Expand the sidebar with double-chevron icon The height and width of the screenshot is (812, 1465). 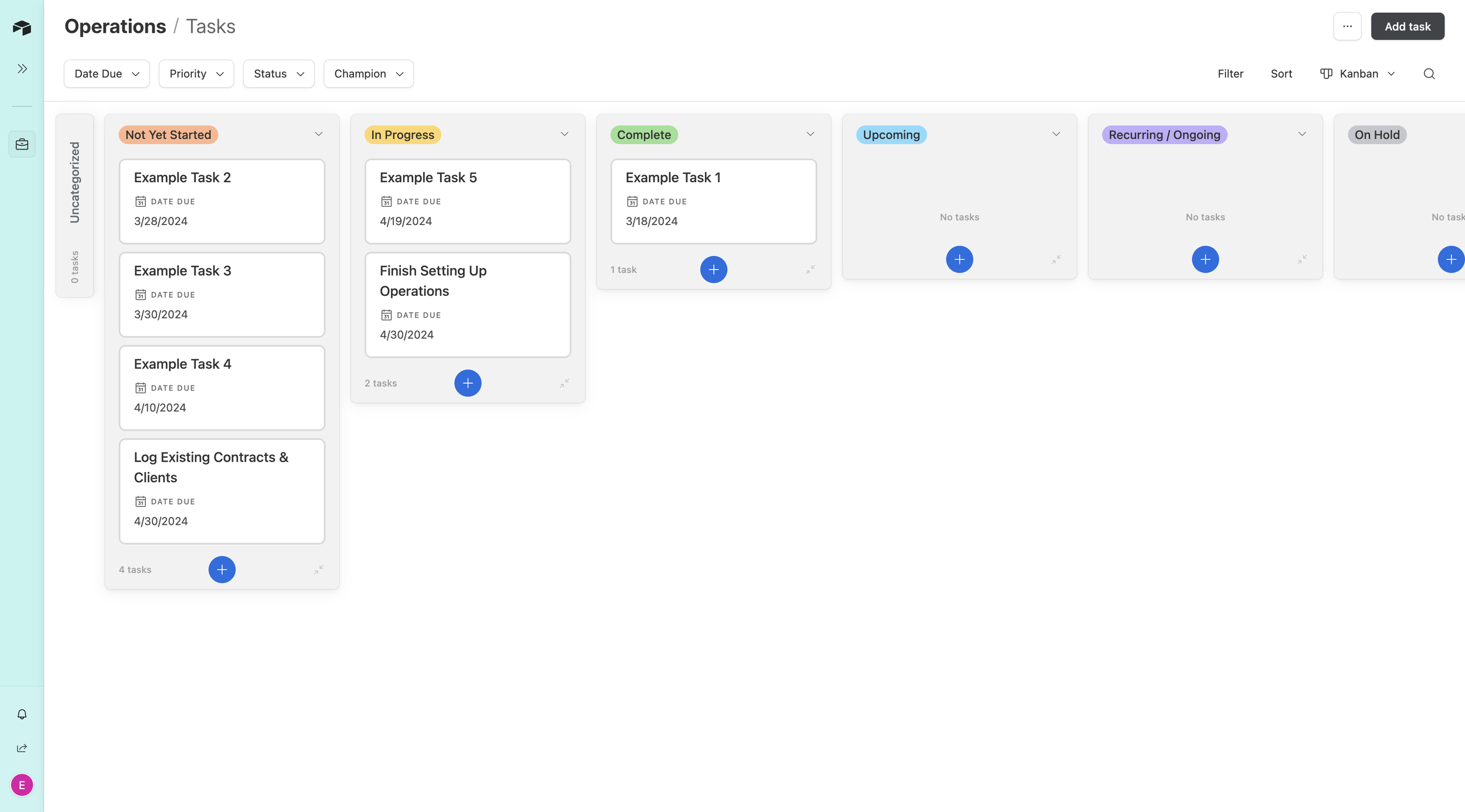click(x=22, y=69)
